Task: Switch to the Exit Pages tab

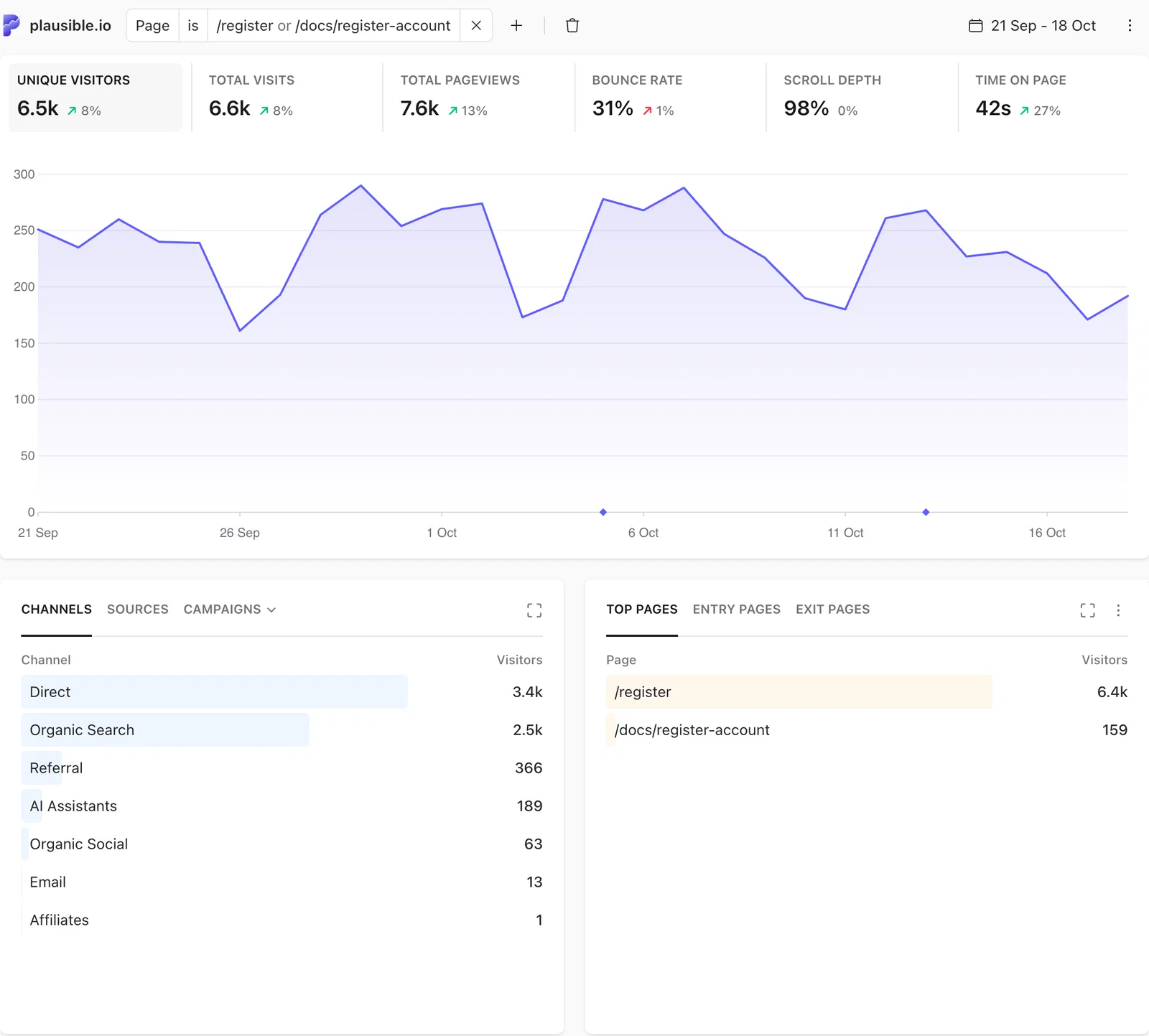Action: coord(833,610)
